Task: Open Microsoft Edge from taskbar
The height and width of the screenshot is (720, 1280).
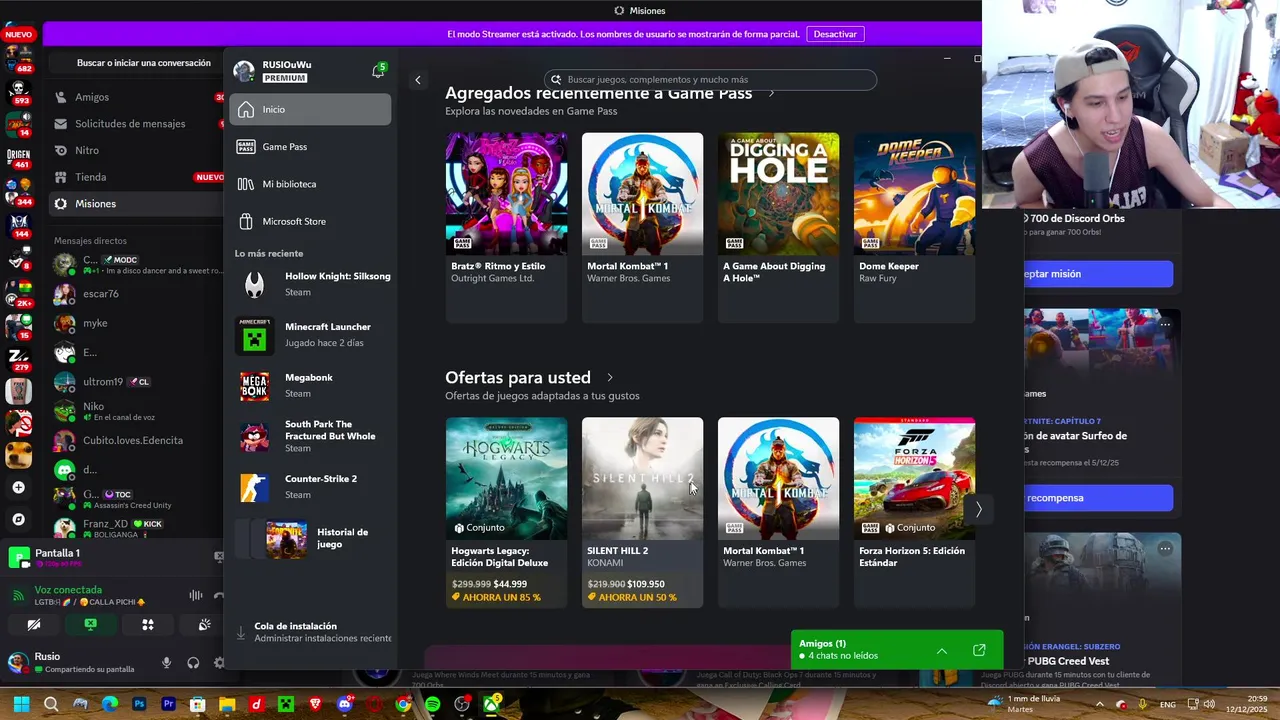Action: pos(110,705)
